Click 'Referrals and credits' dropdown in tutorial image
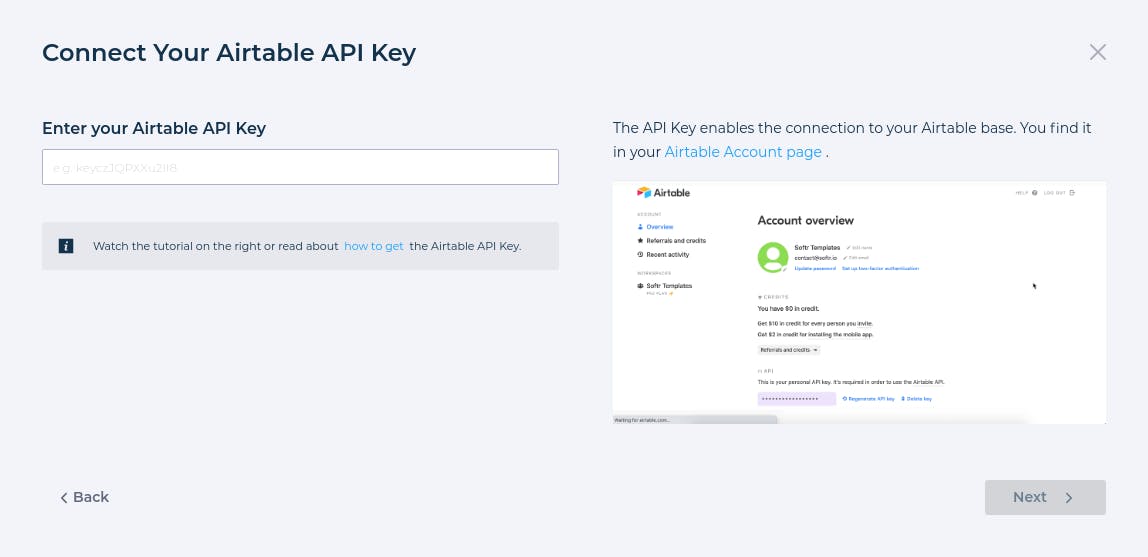 (789, 350)
